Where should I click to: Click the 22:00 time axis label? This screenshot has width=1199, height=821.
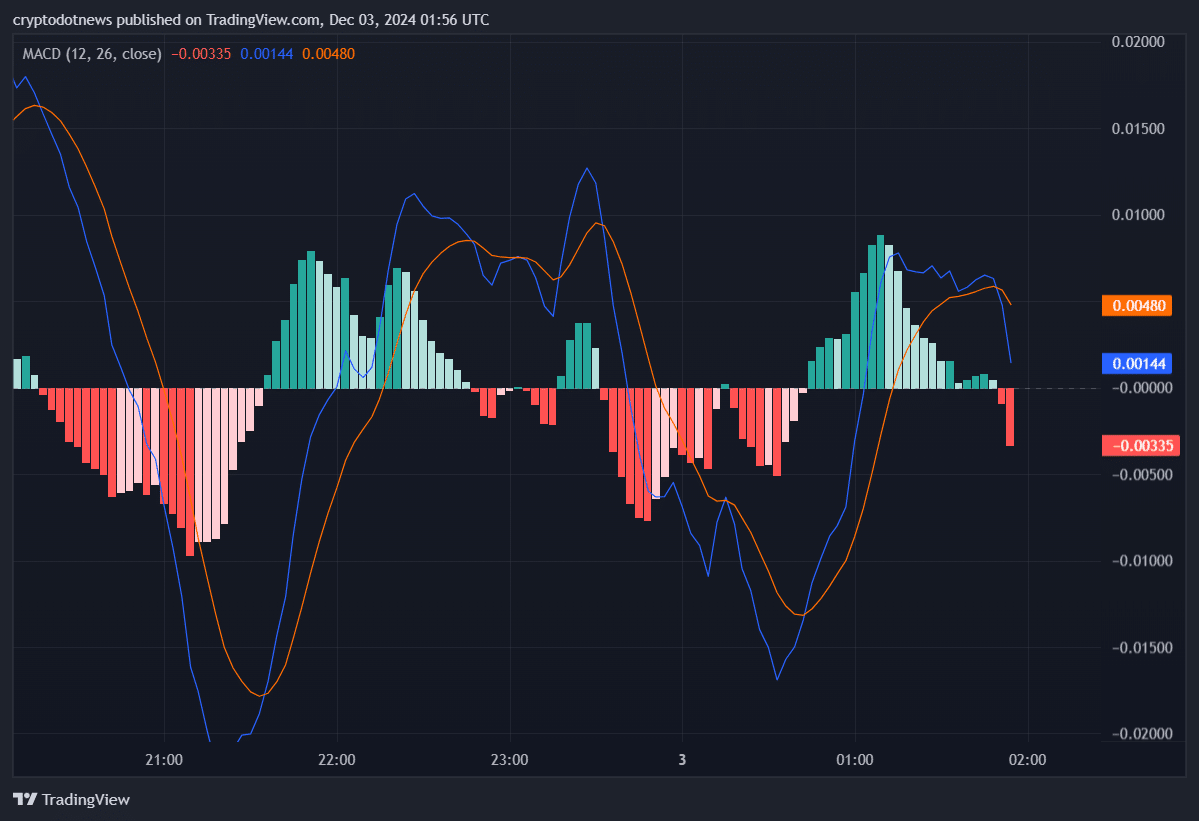(336, 760)
